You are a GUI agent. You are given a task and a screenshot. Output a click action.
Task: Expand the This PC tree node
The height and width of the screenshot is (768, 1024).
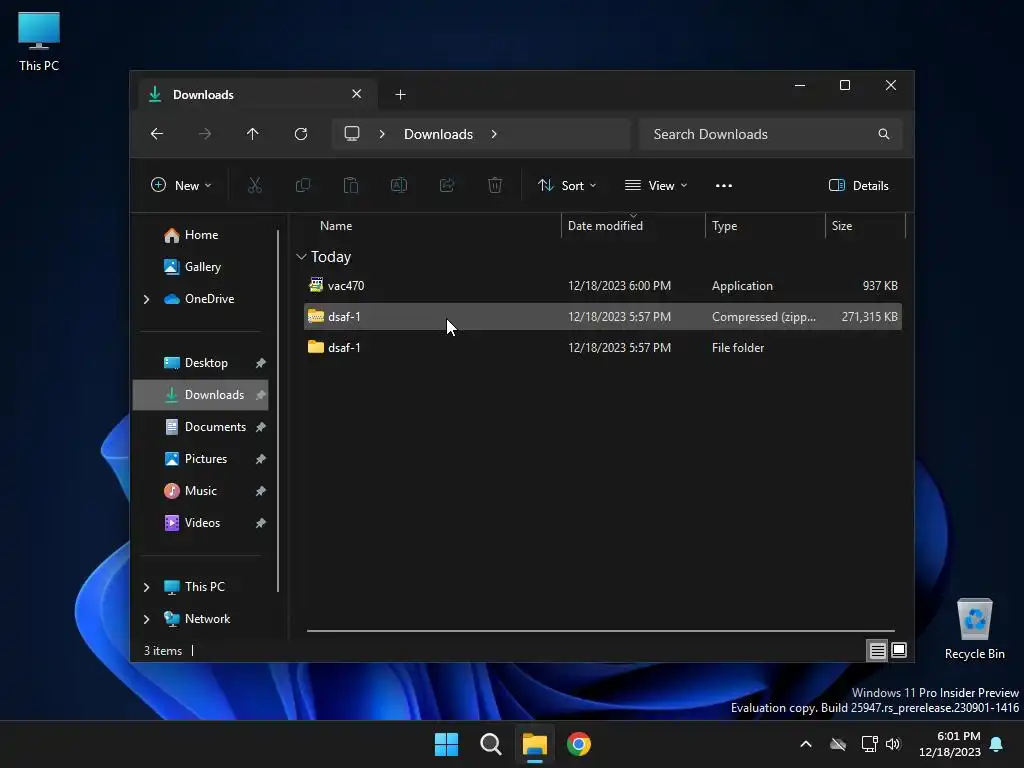(146, 587)
